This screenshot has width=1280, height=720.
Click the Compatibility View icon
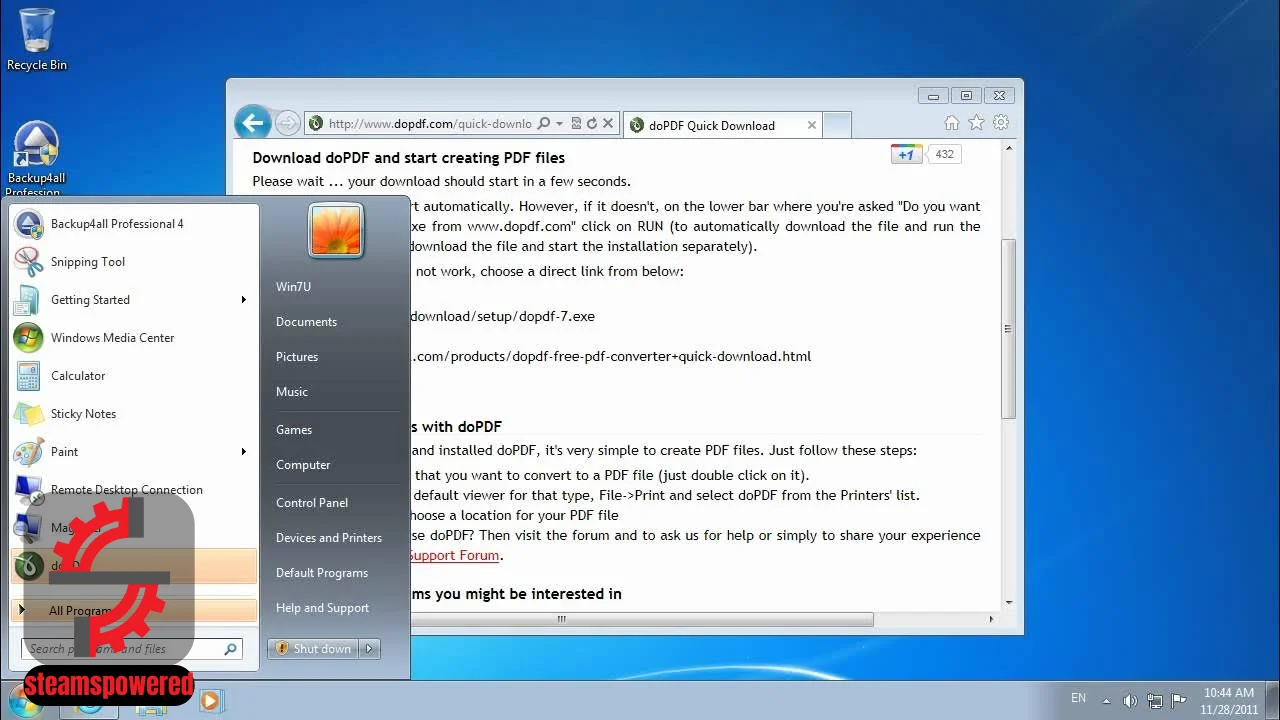(x=576, y=124)
